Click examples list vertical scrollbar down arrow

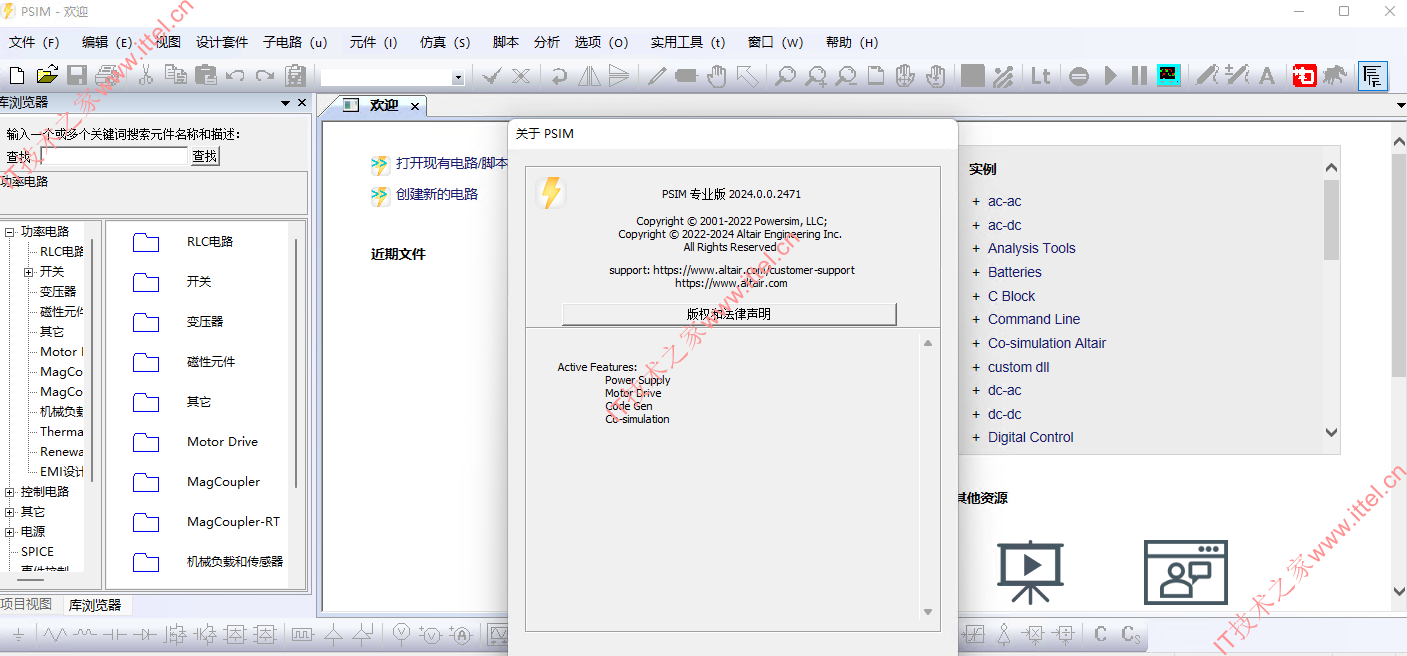coord(1331,432)
